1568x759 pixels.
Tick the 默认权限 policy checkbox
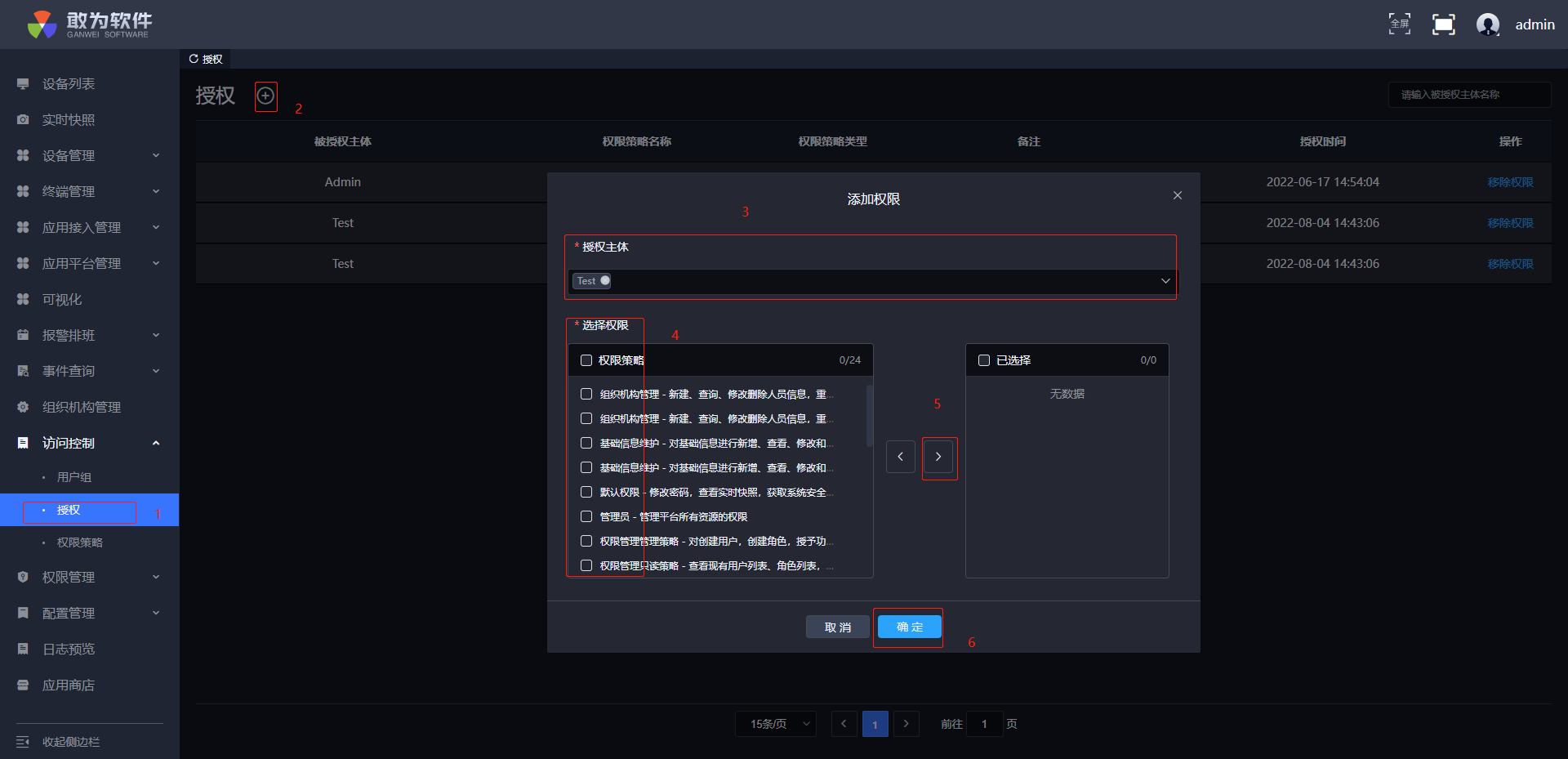[586, 492]
